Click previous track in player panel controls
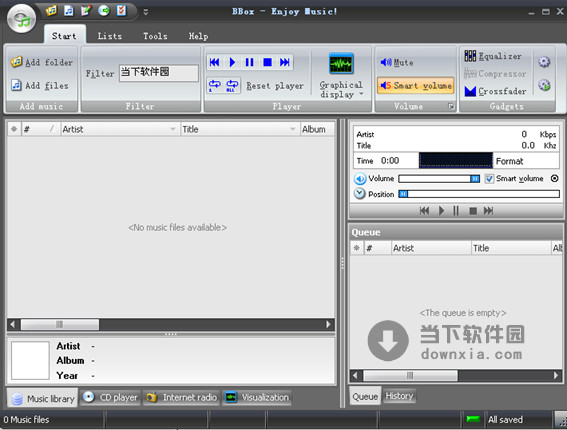Image resolution: width=567 pixels, height=430 pixels. click(x=425, y=210)
